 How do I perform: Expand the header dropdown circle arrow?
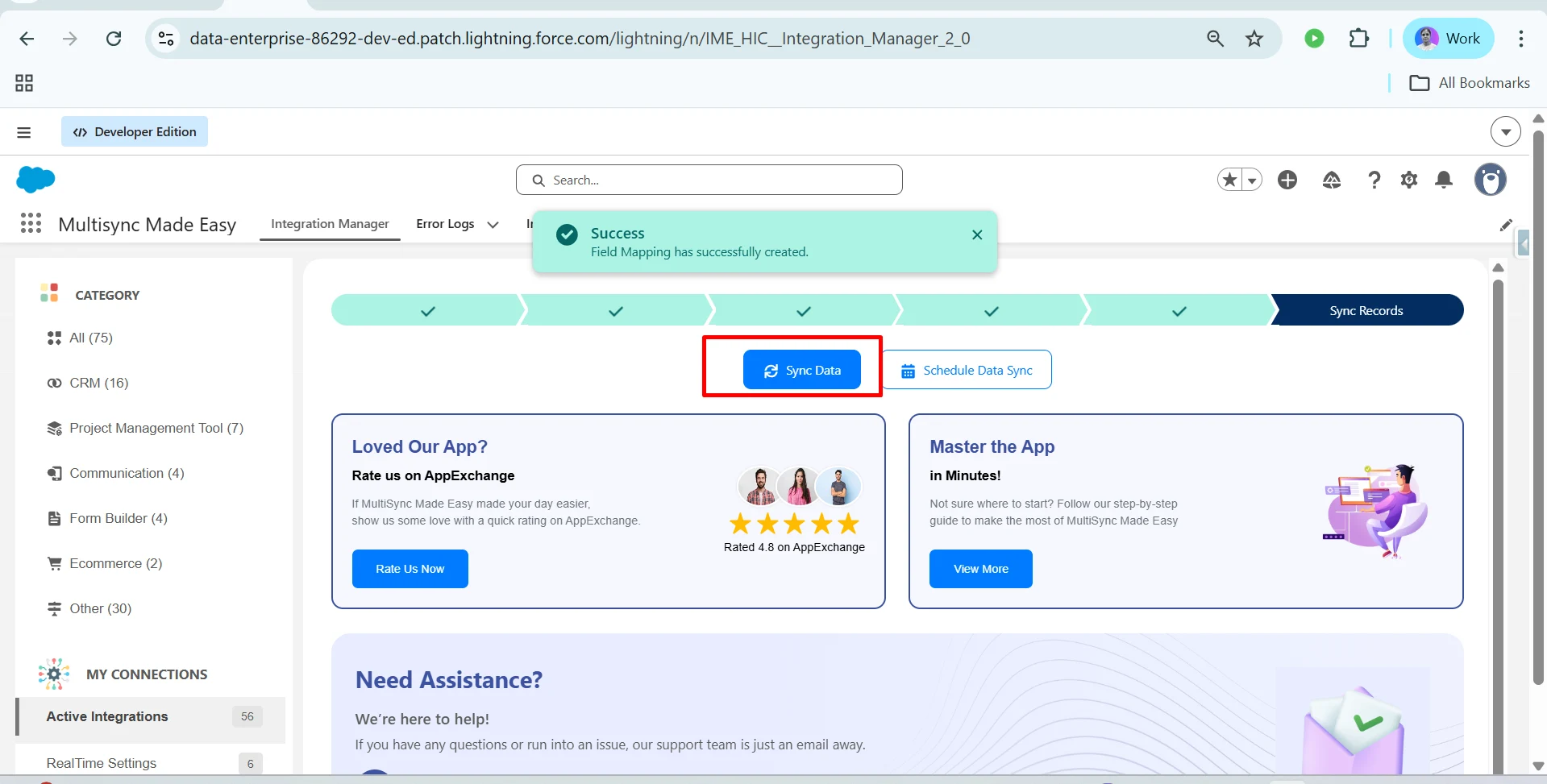pos(1505,131)
